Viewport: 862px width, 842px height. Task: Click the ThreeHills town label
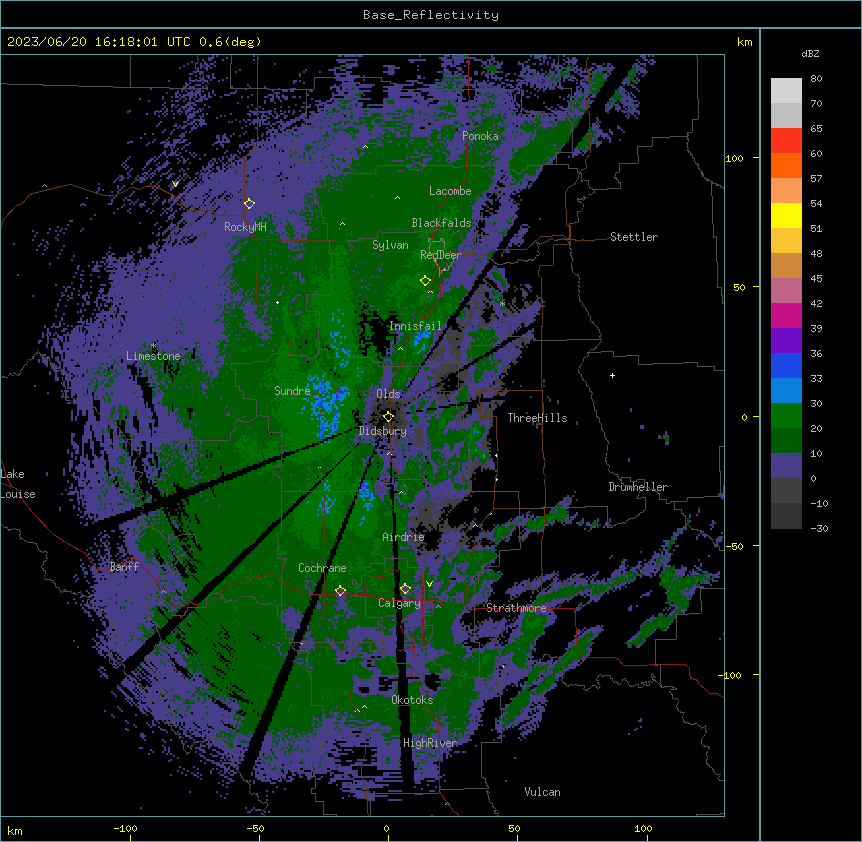tap(537, 418)
